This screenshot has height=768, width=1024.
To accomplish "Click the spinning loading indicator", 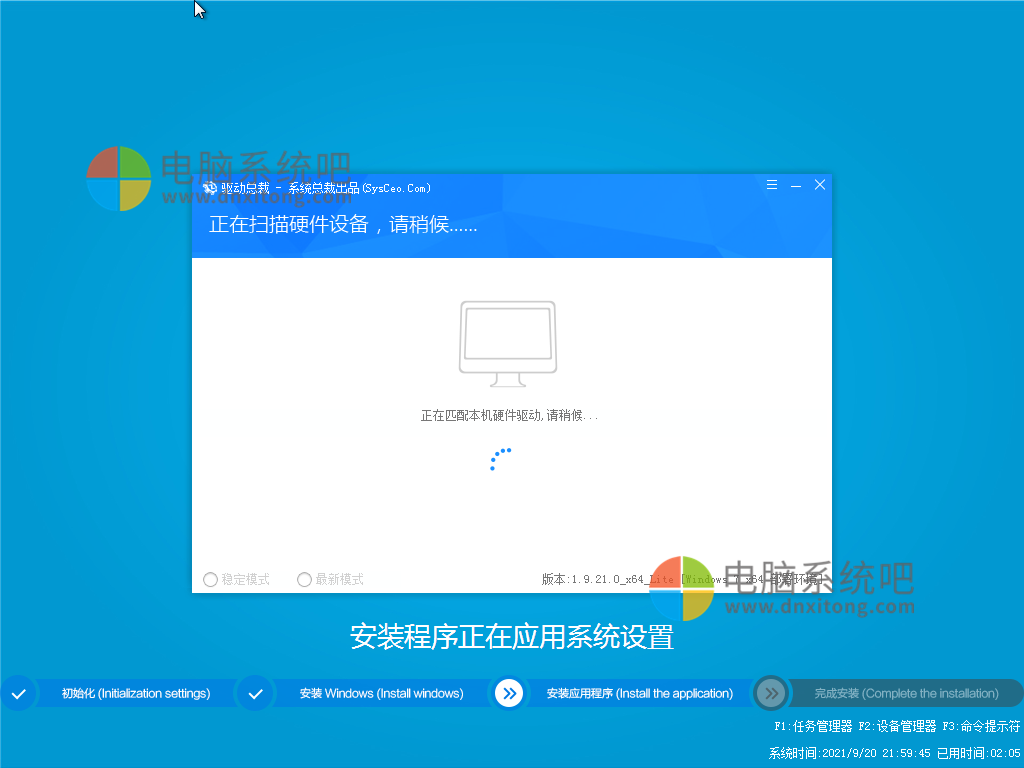I will click(x=500, y=459).
